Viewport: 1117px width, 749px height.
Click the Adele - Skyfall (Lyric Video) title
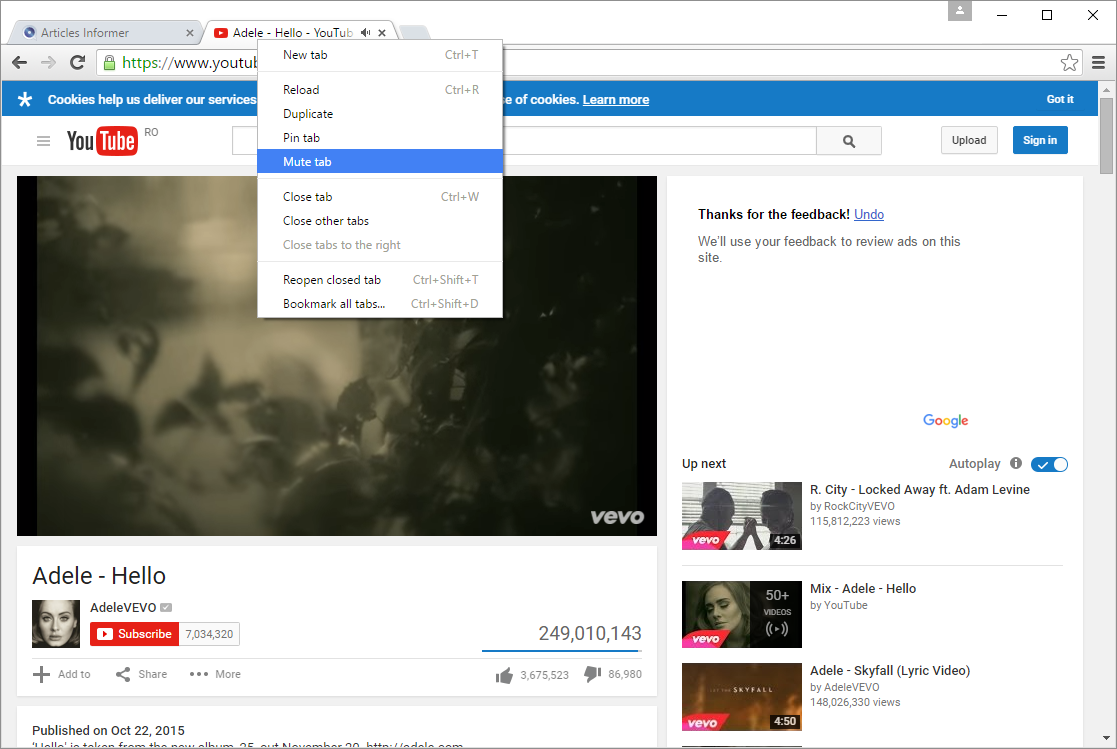(x=890, y=671)
